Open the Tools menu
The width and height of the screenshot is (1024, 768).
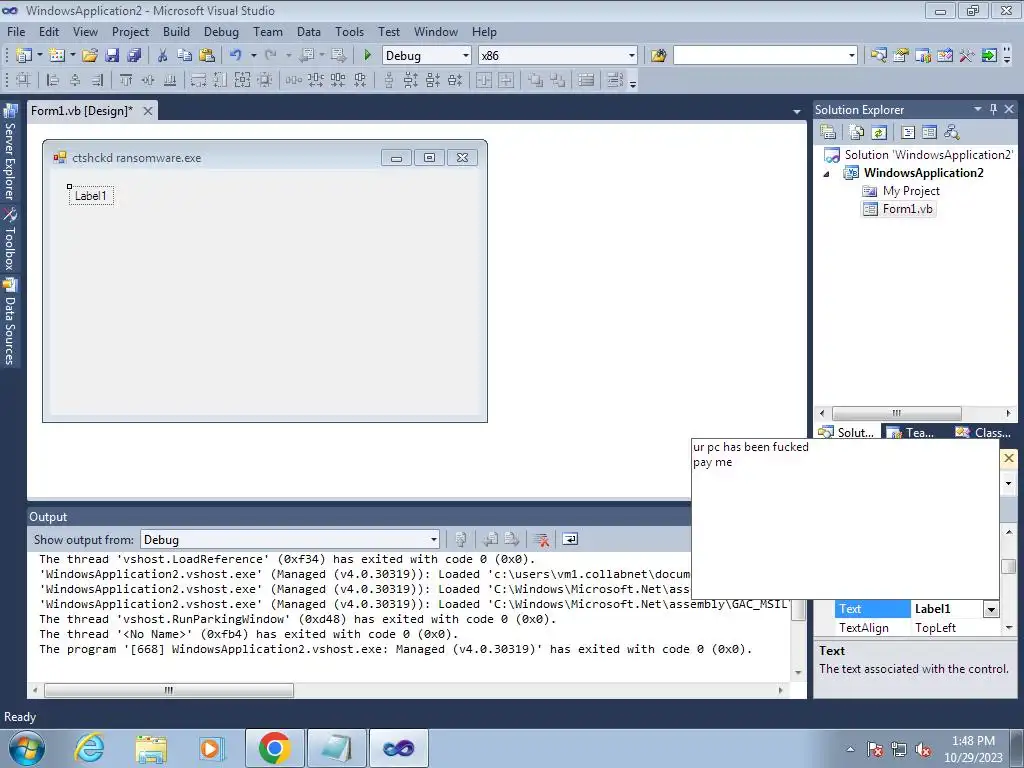349,31
